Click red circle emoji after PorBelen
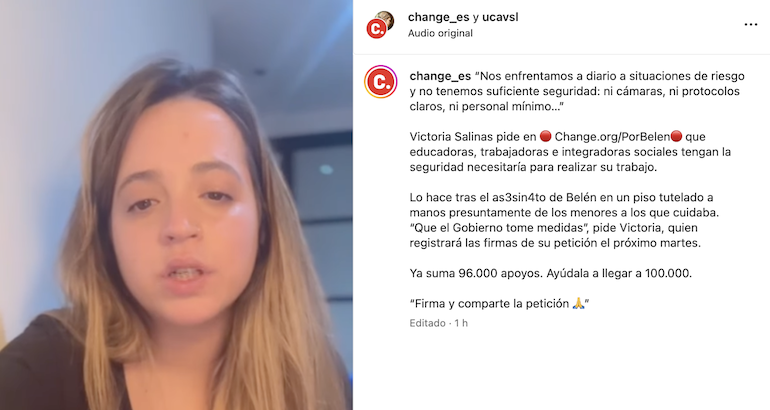The height and width of the screenshot is (410, 770). point(676,137)
